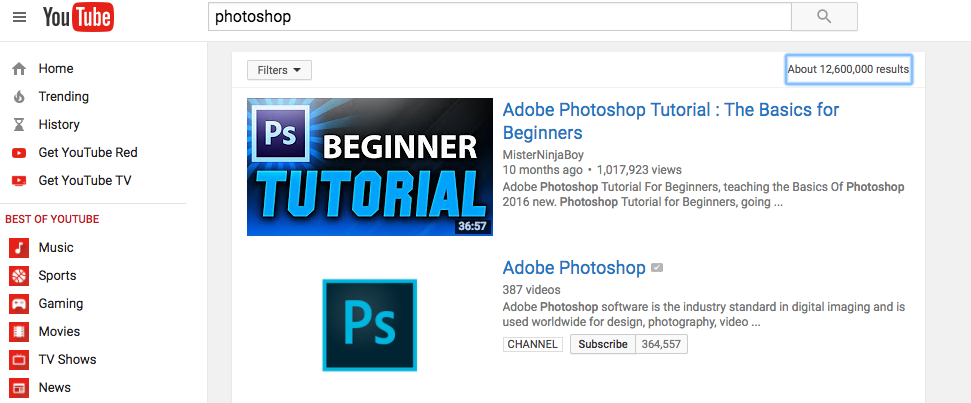Click the Movies film icon
The height and width of the screenshot is (403, 971).
click(x=19, y=332)
